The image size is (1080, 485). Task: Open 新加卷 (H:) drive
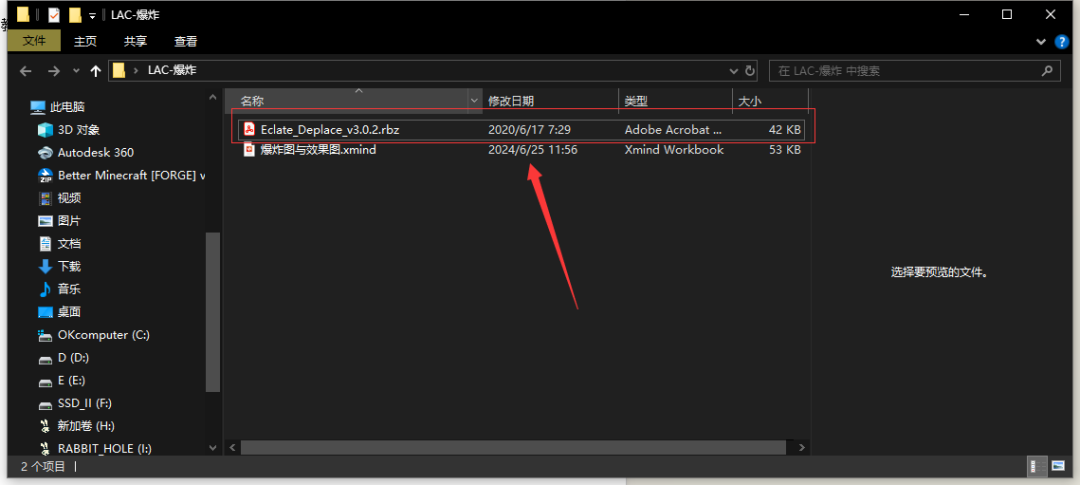[85, 425]
